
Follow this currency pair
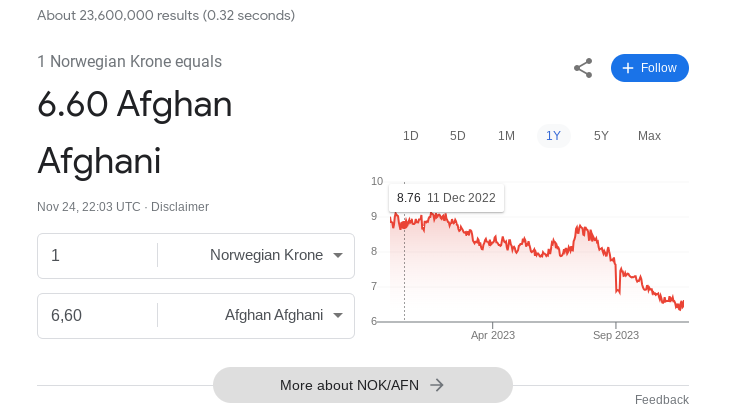649,68
